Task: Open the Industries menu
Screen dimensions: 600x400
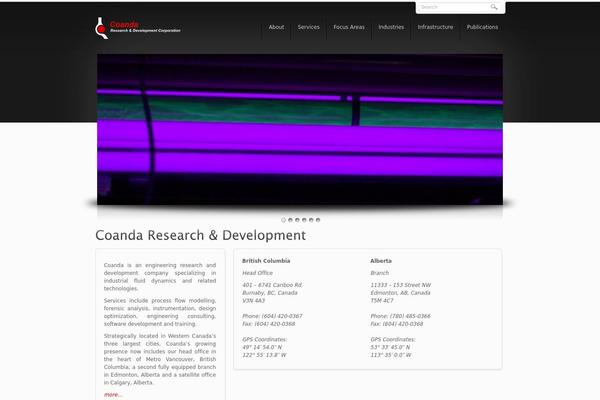Action: [391, 27]
